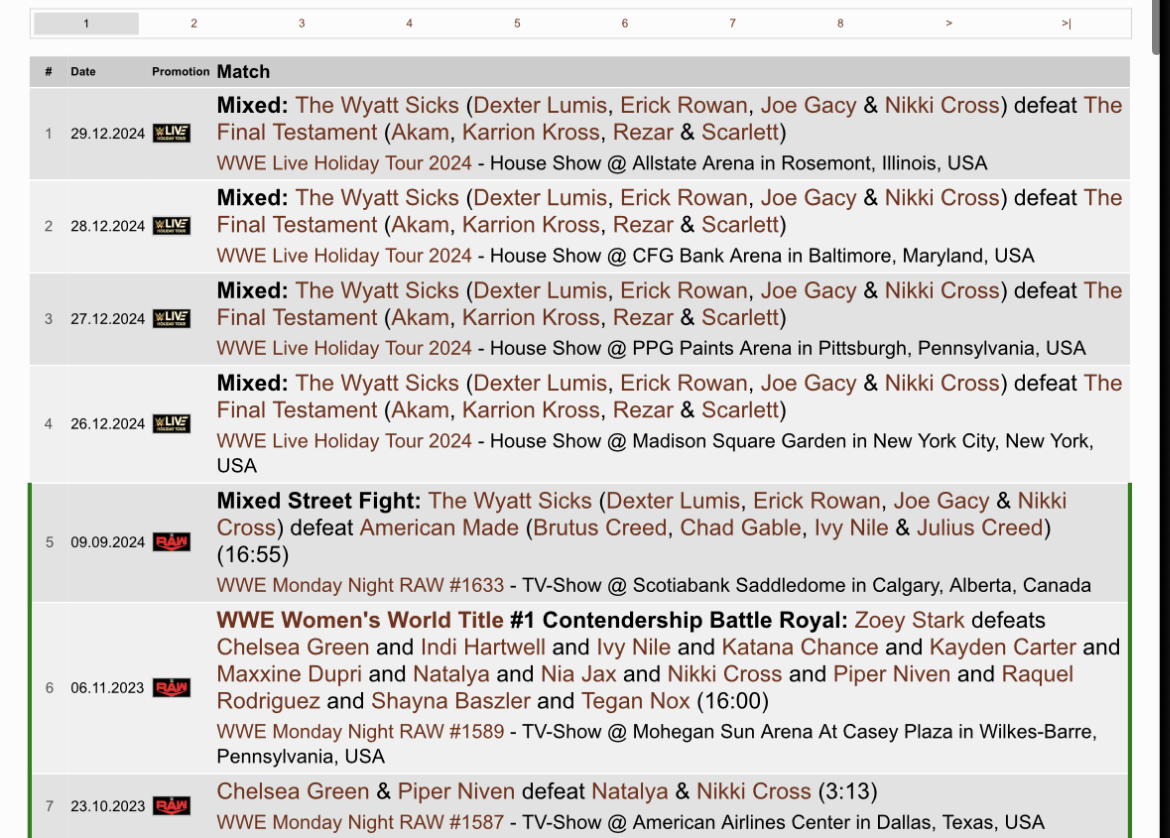Click the Date column header
The height and width of the screenshot is (838, 1170).
pyautogui.click(x=83, y=72)
